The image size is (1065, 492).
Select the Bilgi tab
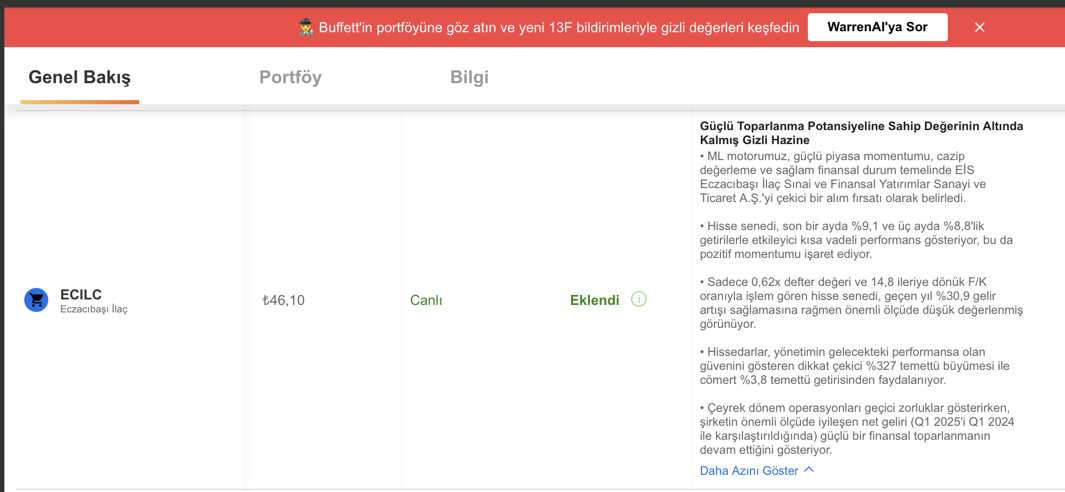[x=469, y=77]
